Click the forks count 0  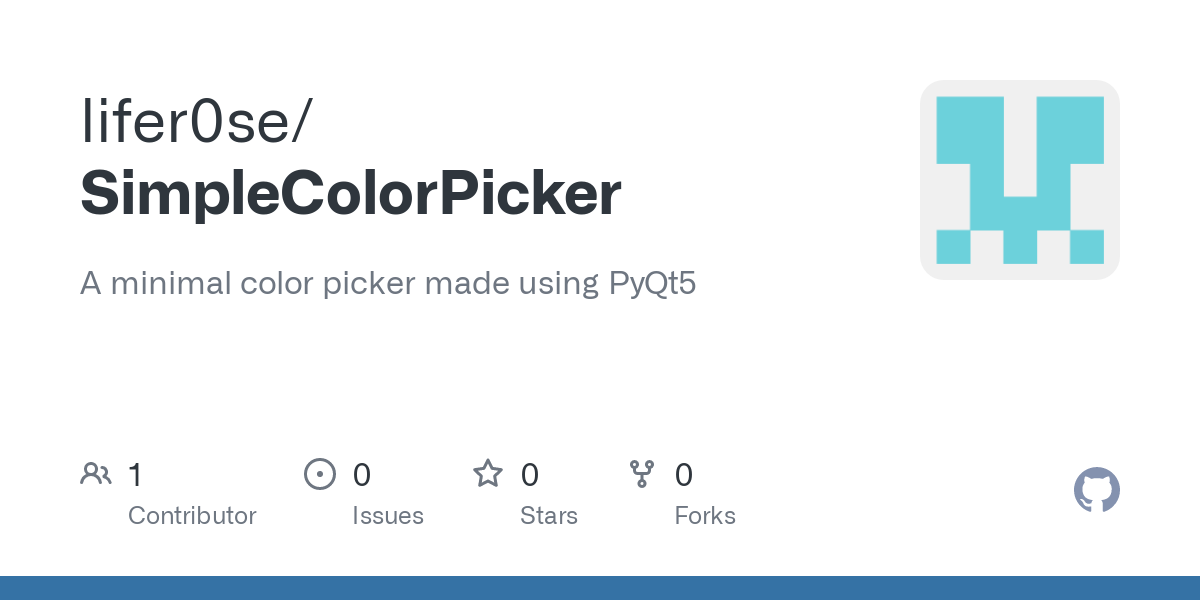coord(684,474)
